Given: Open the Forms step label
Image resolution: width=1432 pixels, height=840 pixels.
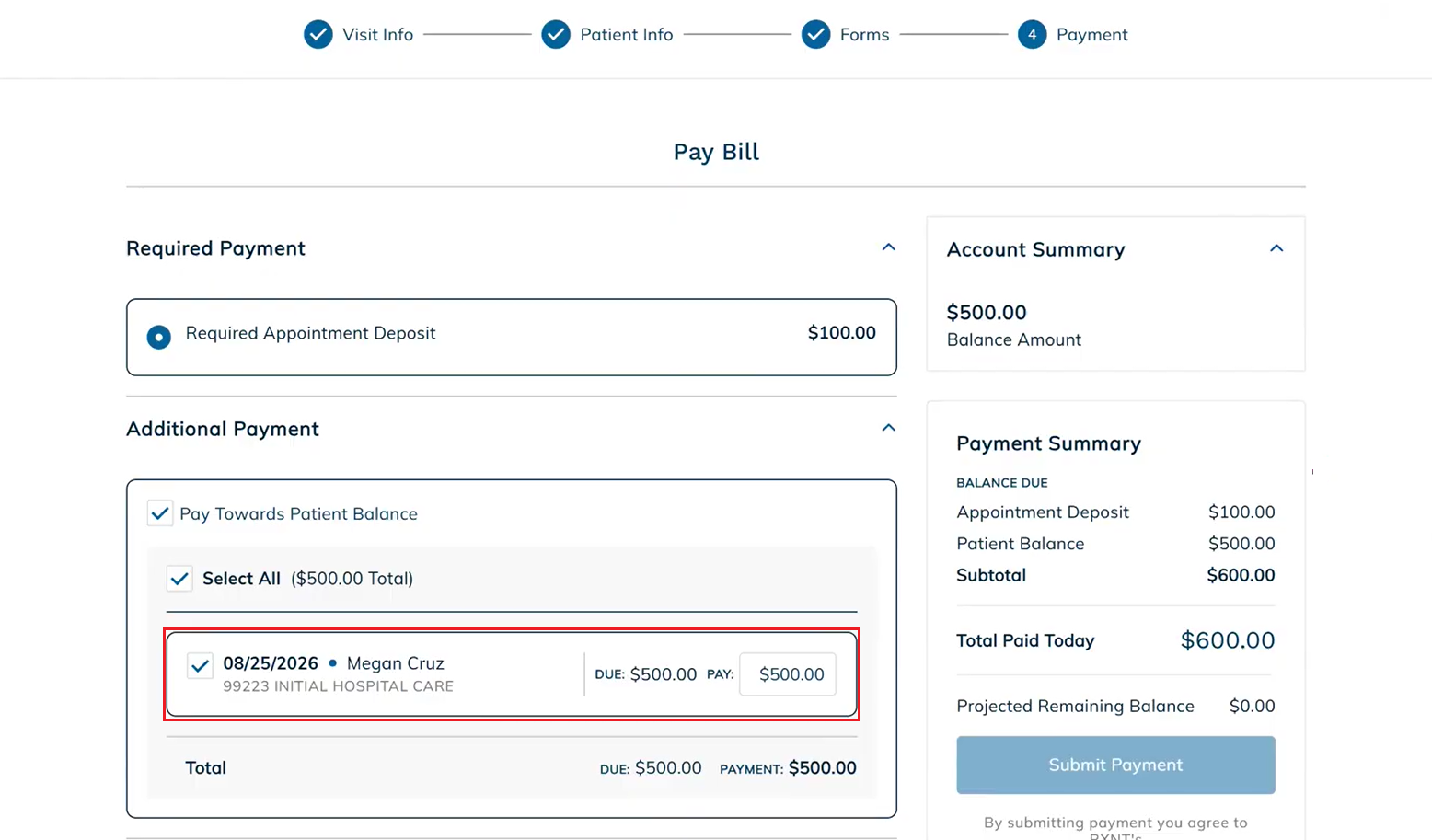Looking at the screenshot, I should pyautogui.click(x=865, y=35).
